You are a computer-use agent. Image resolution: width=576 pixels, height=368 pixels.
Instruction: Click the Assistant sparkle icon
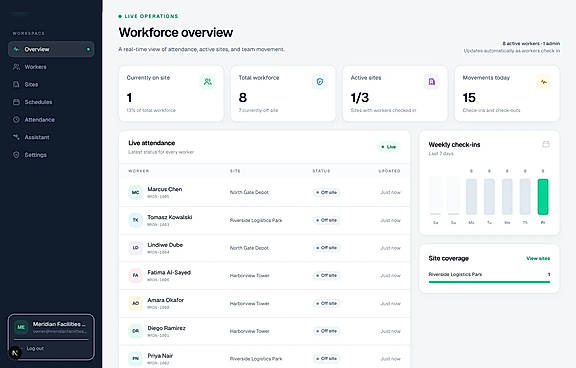16,137
